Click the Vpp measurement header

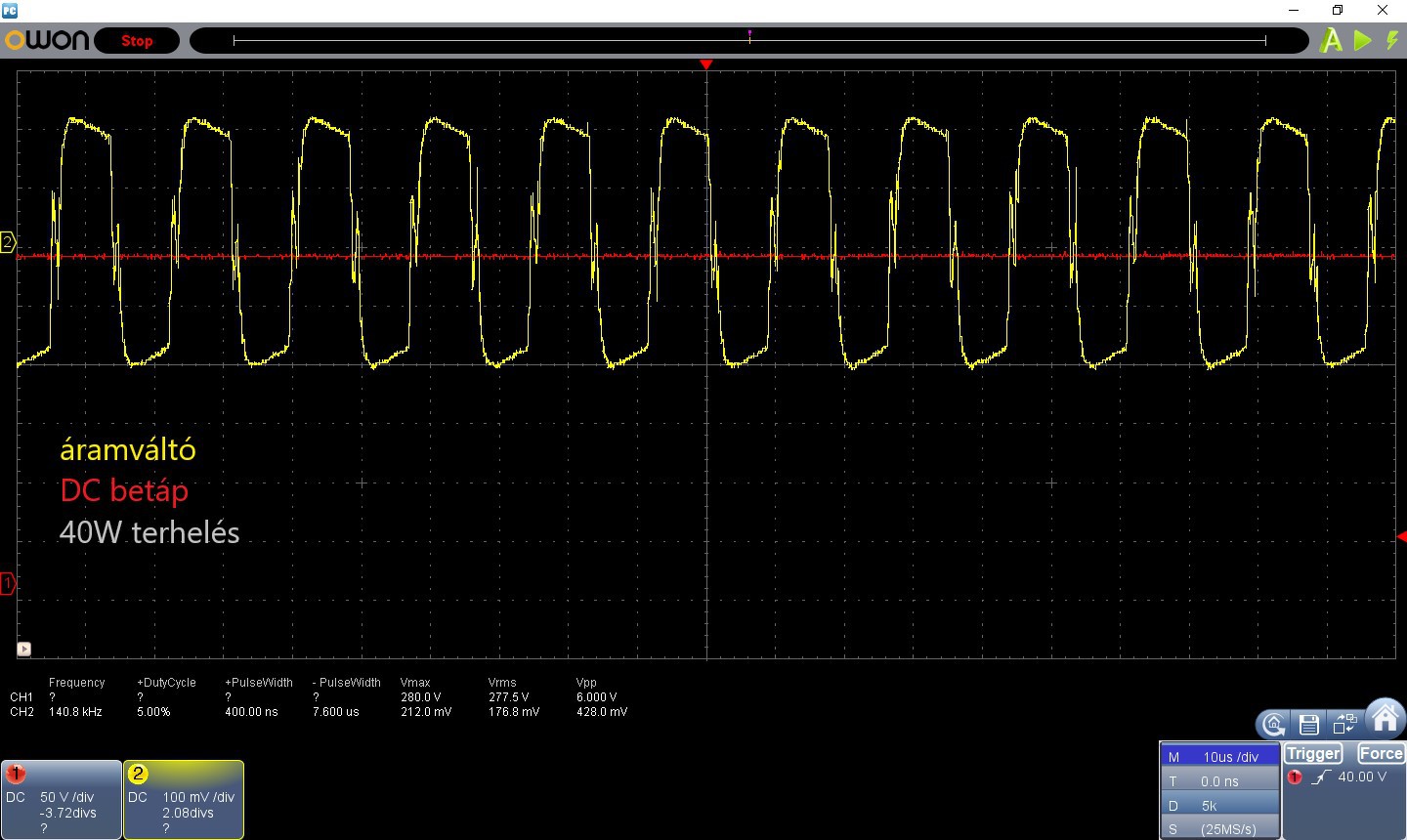click(586, 683)
